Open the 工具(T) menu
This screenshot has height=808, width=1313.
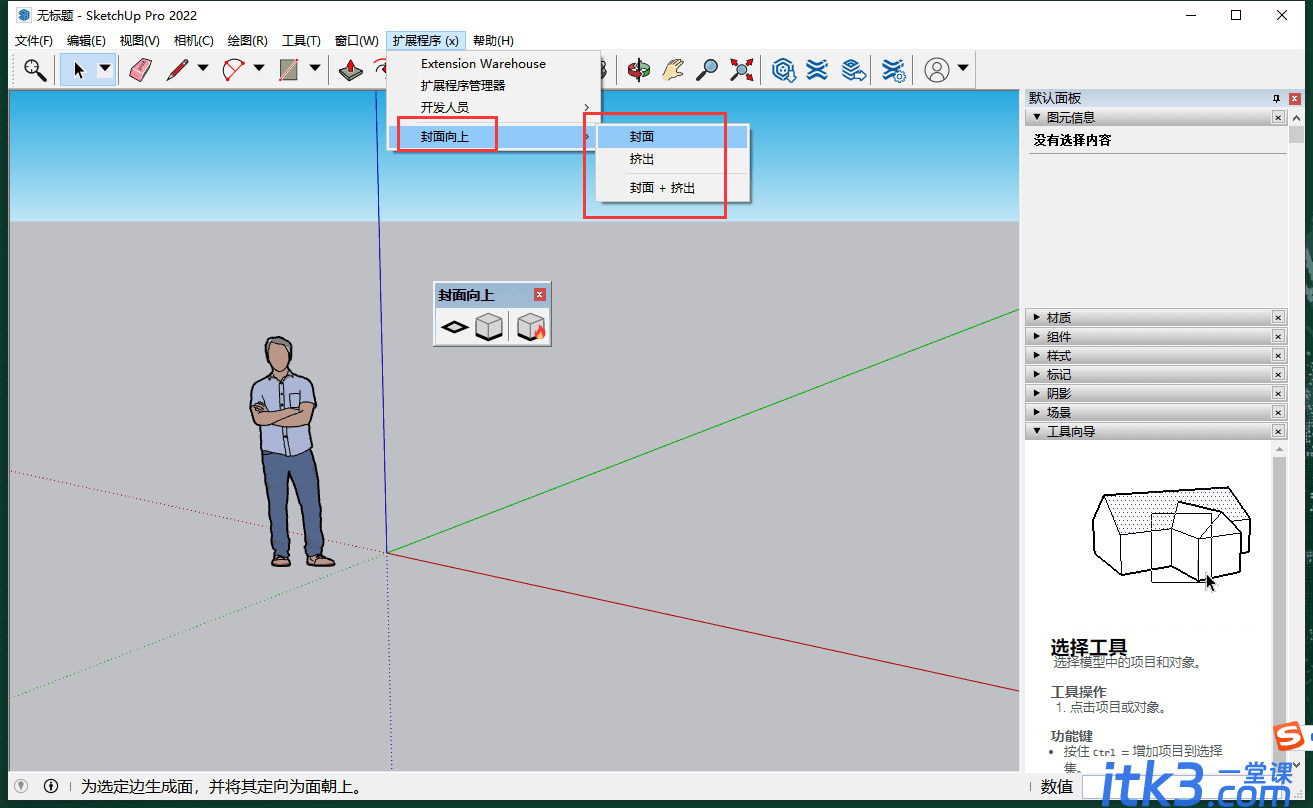click(302, 41)
